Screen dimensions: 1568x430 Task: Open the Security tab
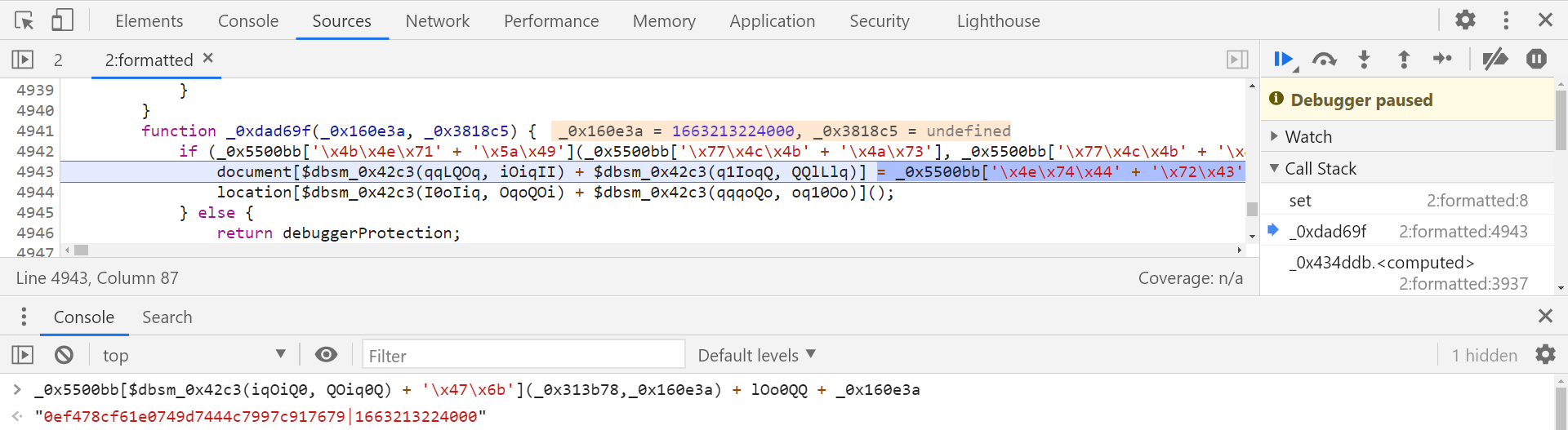click(x=880, y=21)
